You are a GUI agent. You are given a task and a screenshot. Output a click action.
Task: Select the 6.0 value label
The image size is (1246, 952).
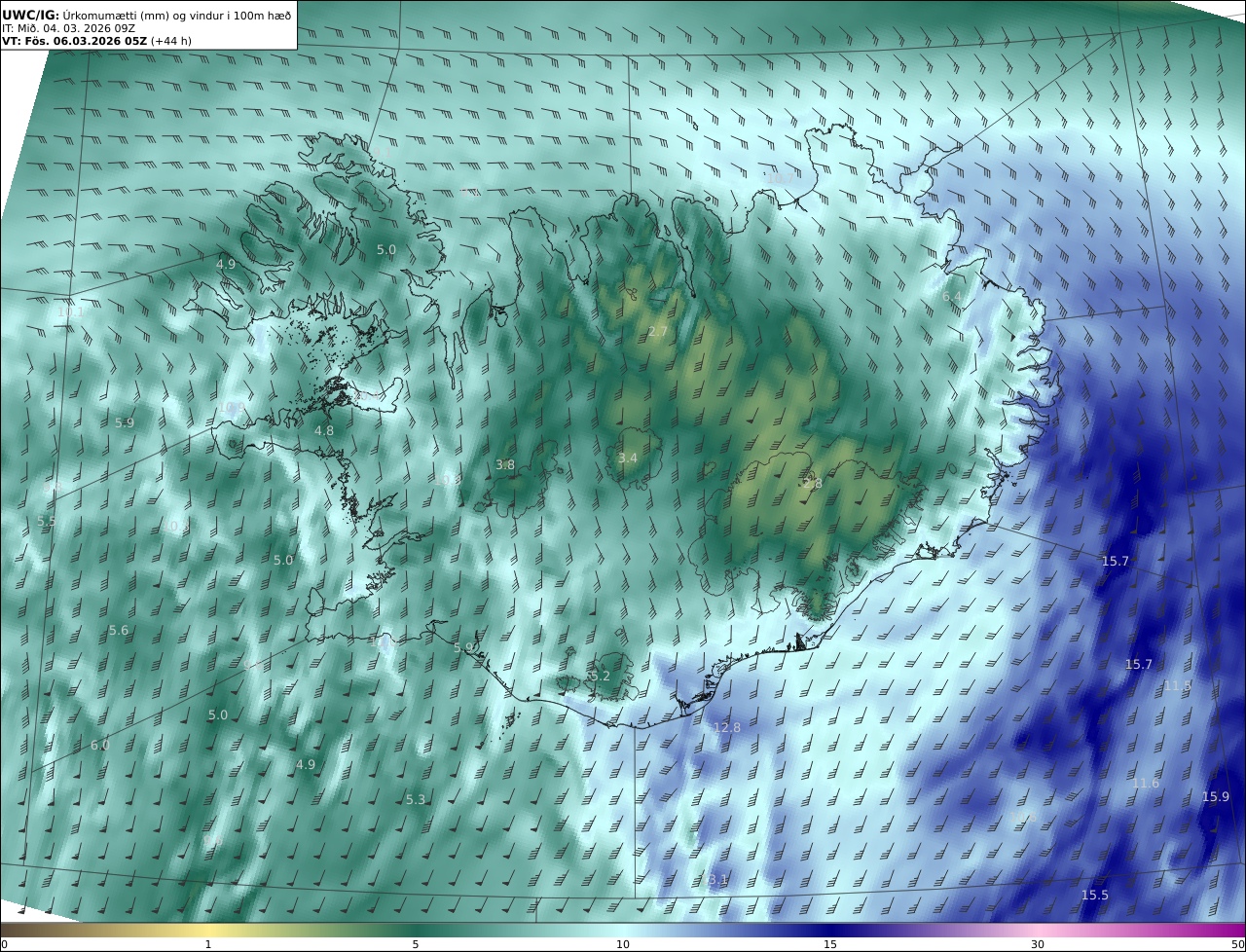tap(100, 745)
